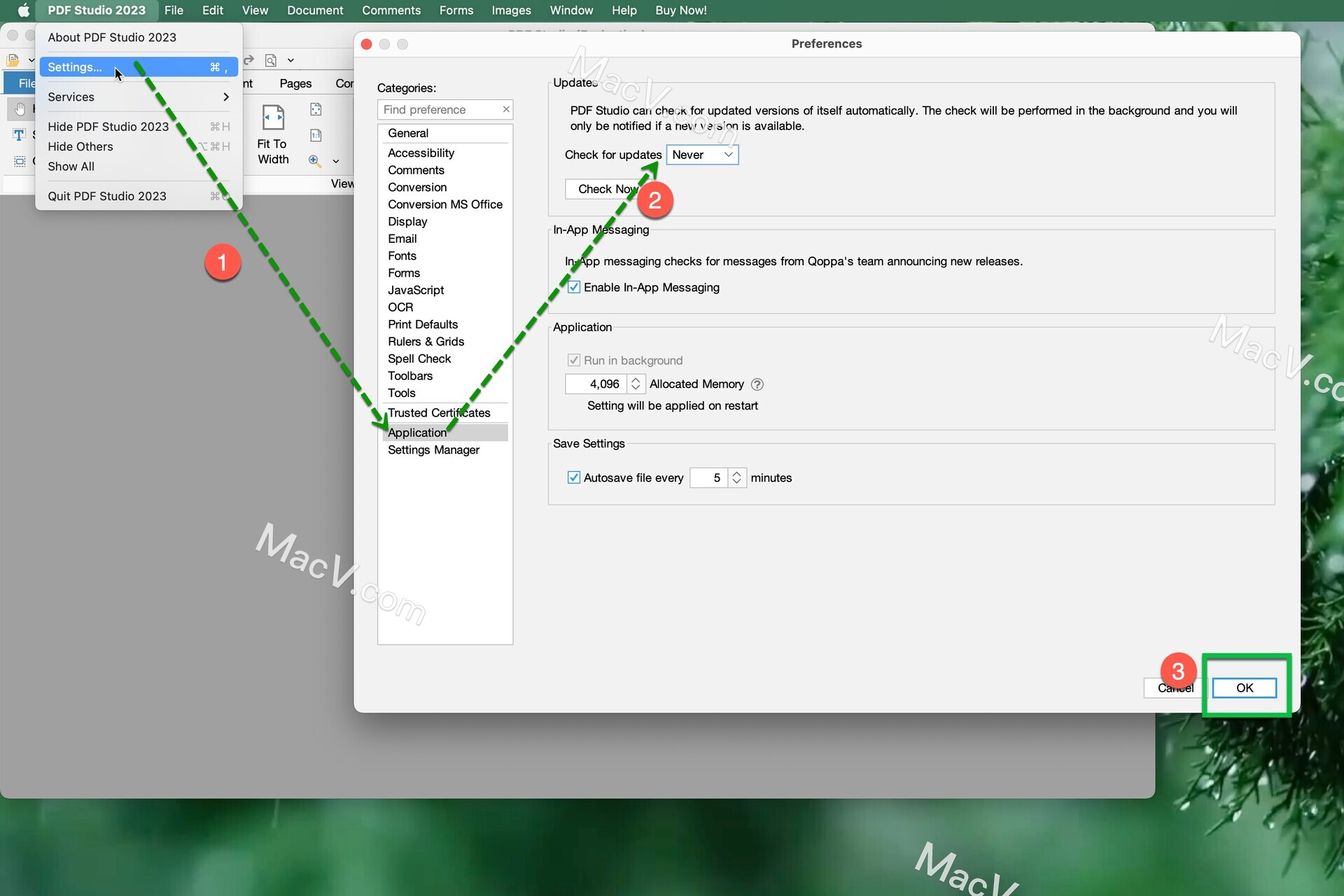This screenshot has height=896, width=1344.
Task: Select the JavaScript category
Action: (x=444, y=290)
